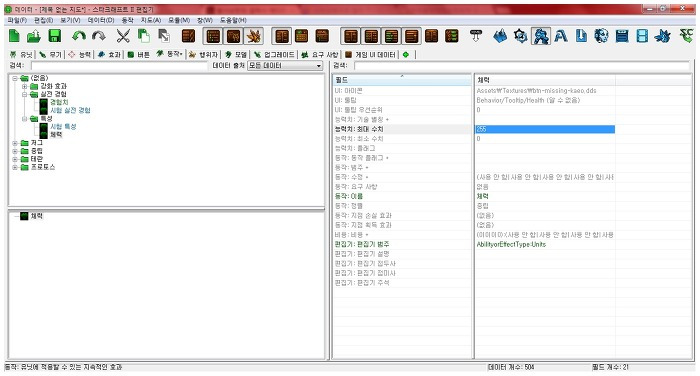Switch to the 유닛 data tab

tap(21, 54)
